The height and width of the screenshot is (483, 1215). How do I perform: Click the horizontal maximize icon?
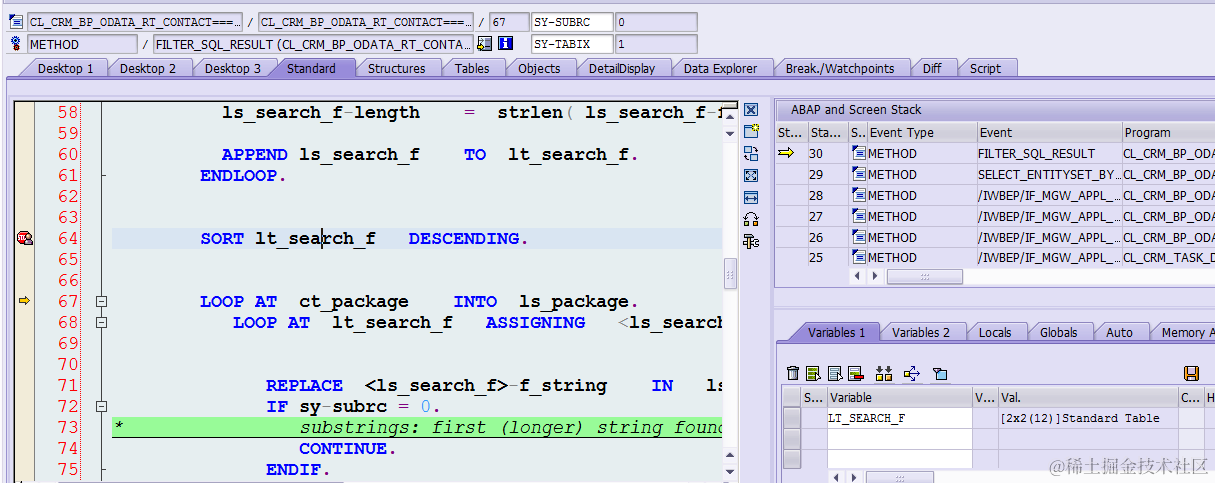point(751,197)
